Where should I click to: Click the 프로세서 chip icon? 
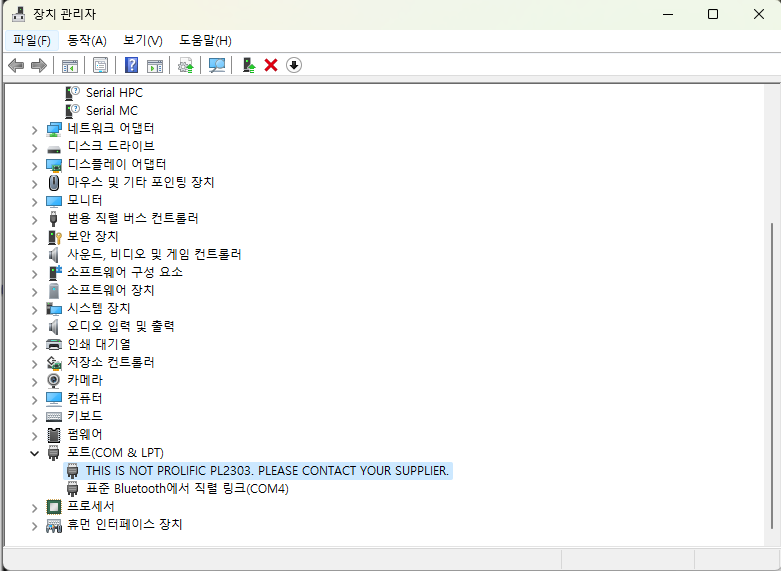point(54,507)
